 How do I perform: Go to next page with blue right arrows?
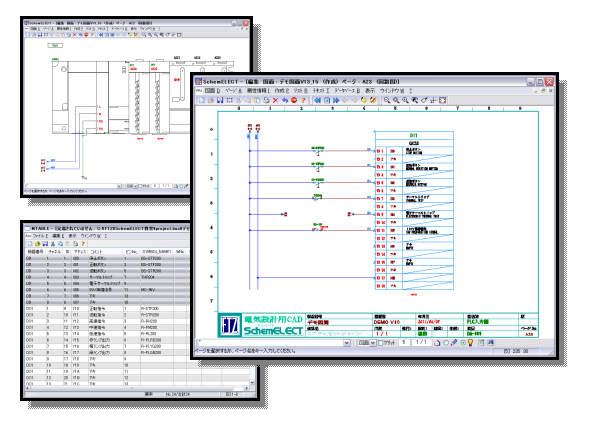(336, 100)
